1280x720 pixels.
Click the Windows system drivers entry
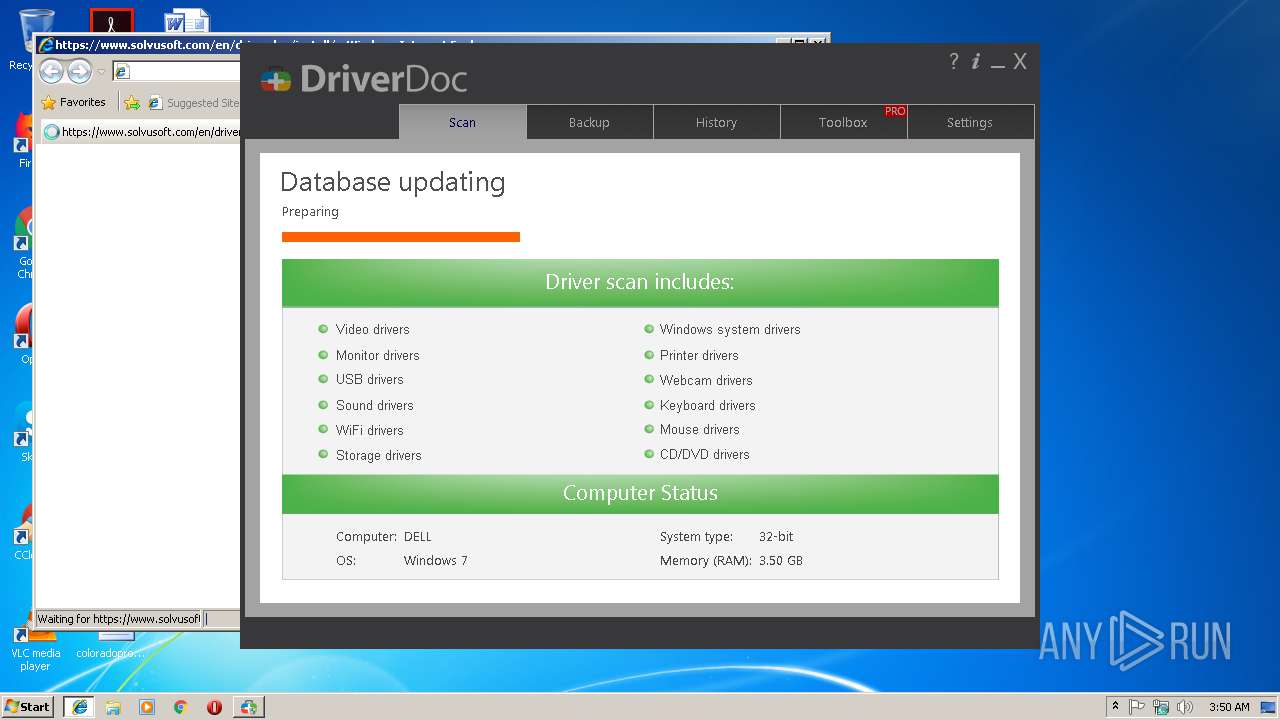pos(730,329)
